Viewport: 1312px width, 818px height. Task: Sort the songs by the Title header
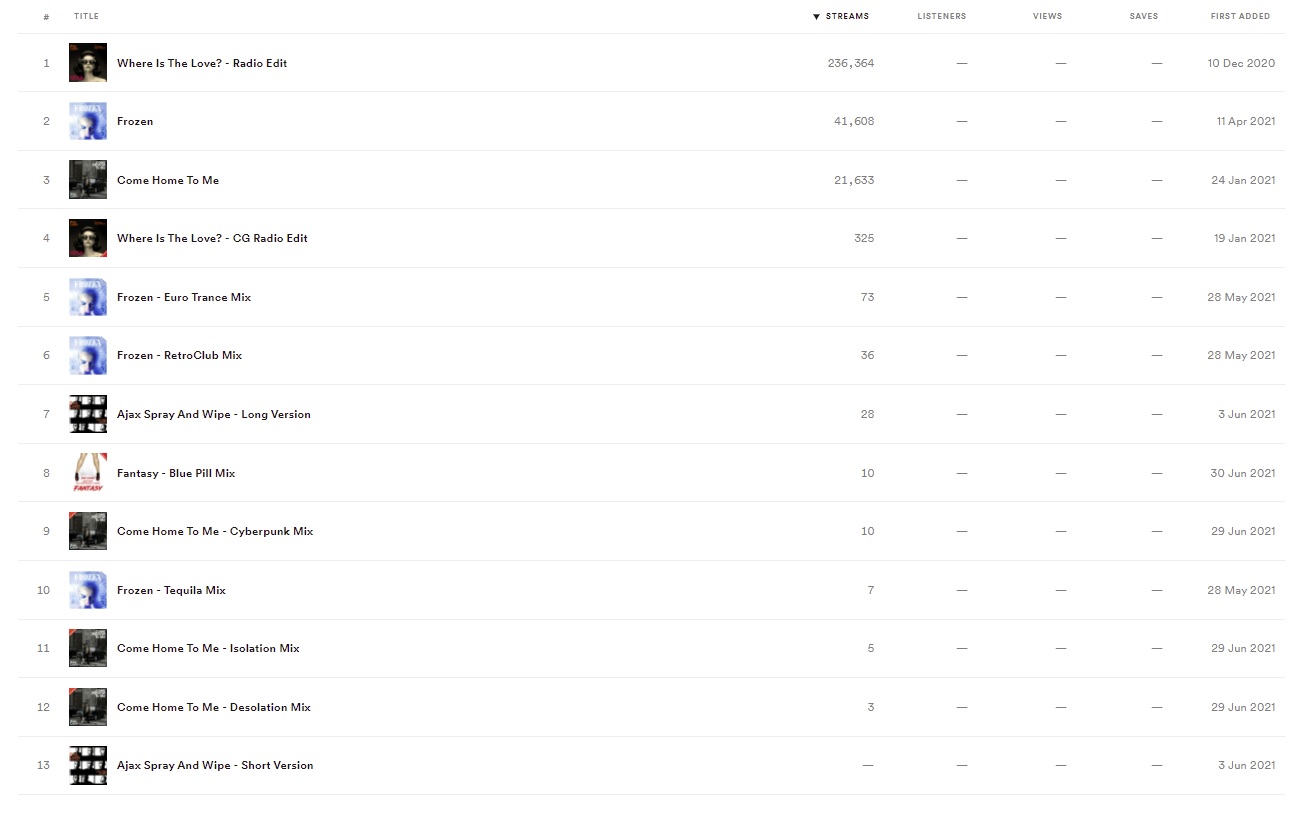pyautogui.click(x=86, y=17)
